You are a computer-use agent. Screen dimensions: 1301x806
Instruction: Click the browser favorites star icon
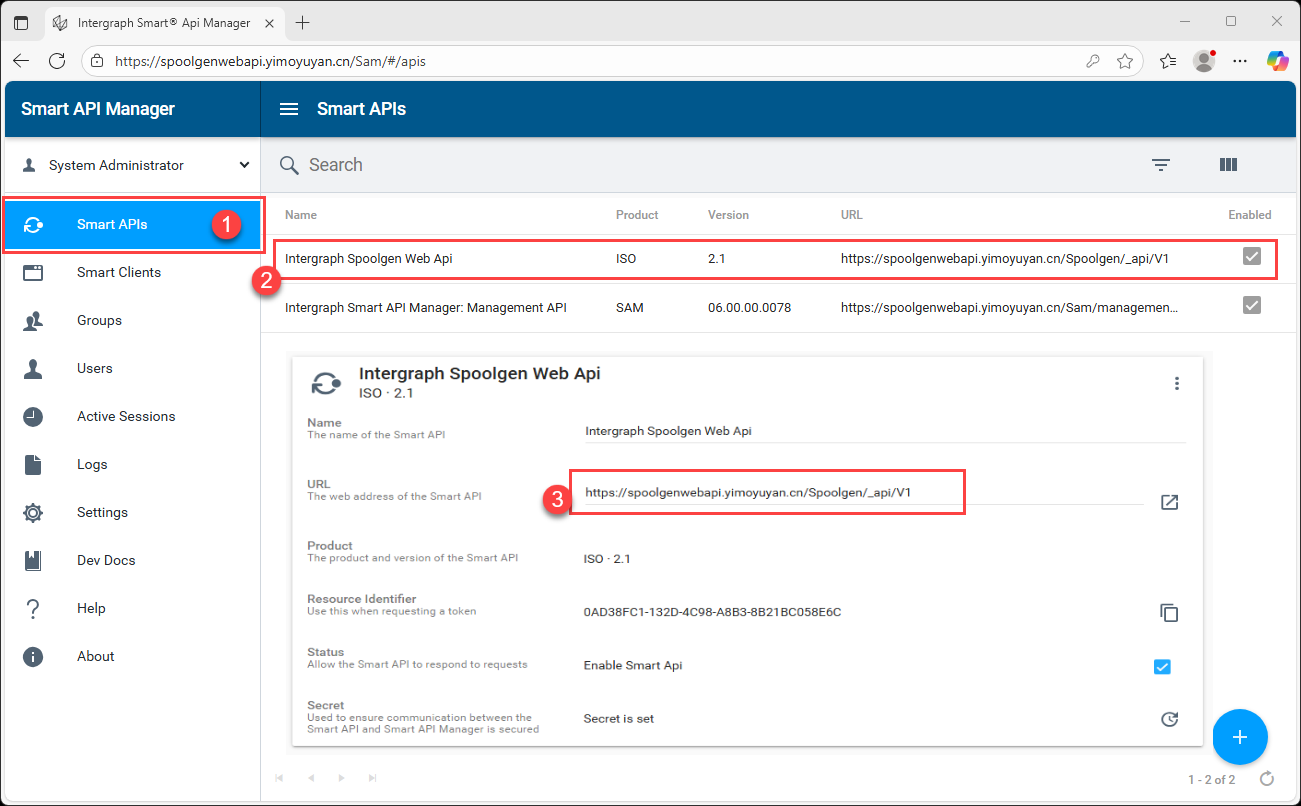[x=1124, y=61]
